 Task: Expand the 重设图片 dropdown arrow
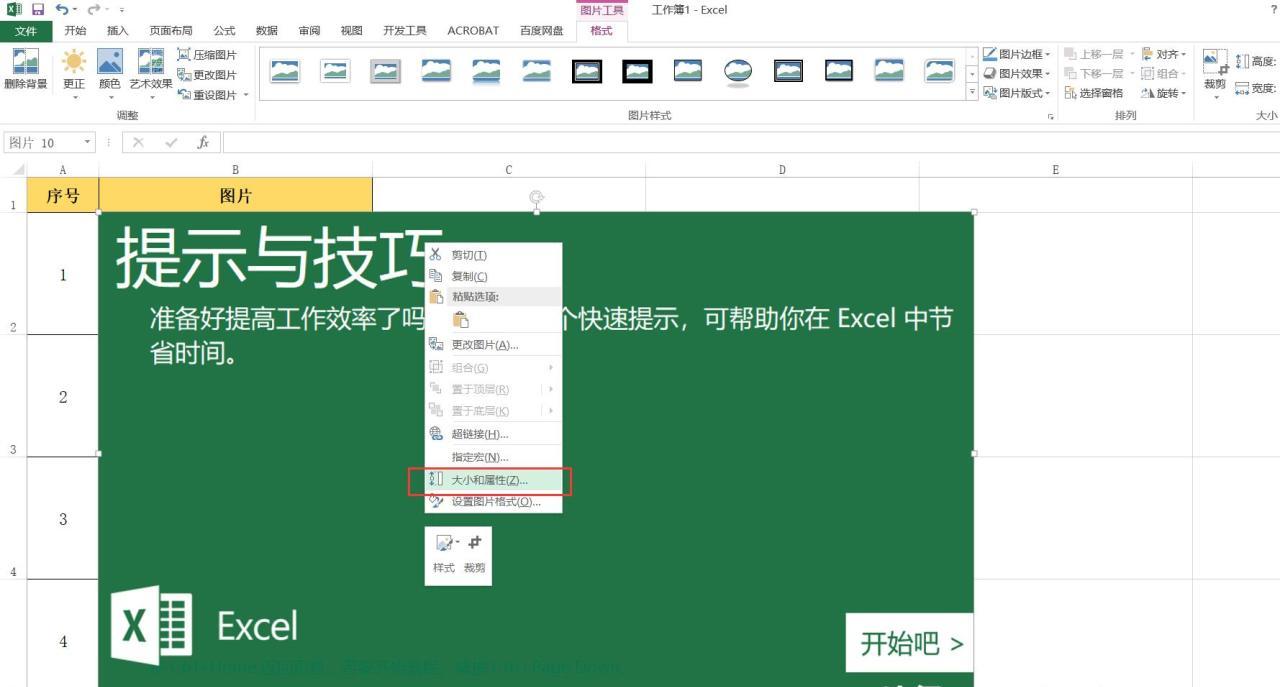(x=246, y=95)
